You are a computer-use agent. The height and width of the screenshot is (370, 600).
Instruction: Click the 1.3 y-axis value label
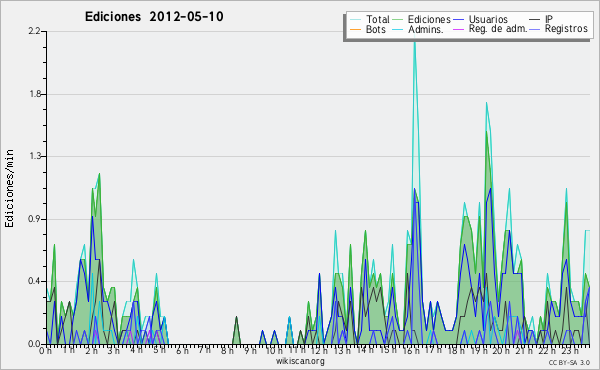[34, 156]
